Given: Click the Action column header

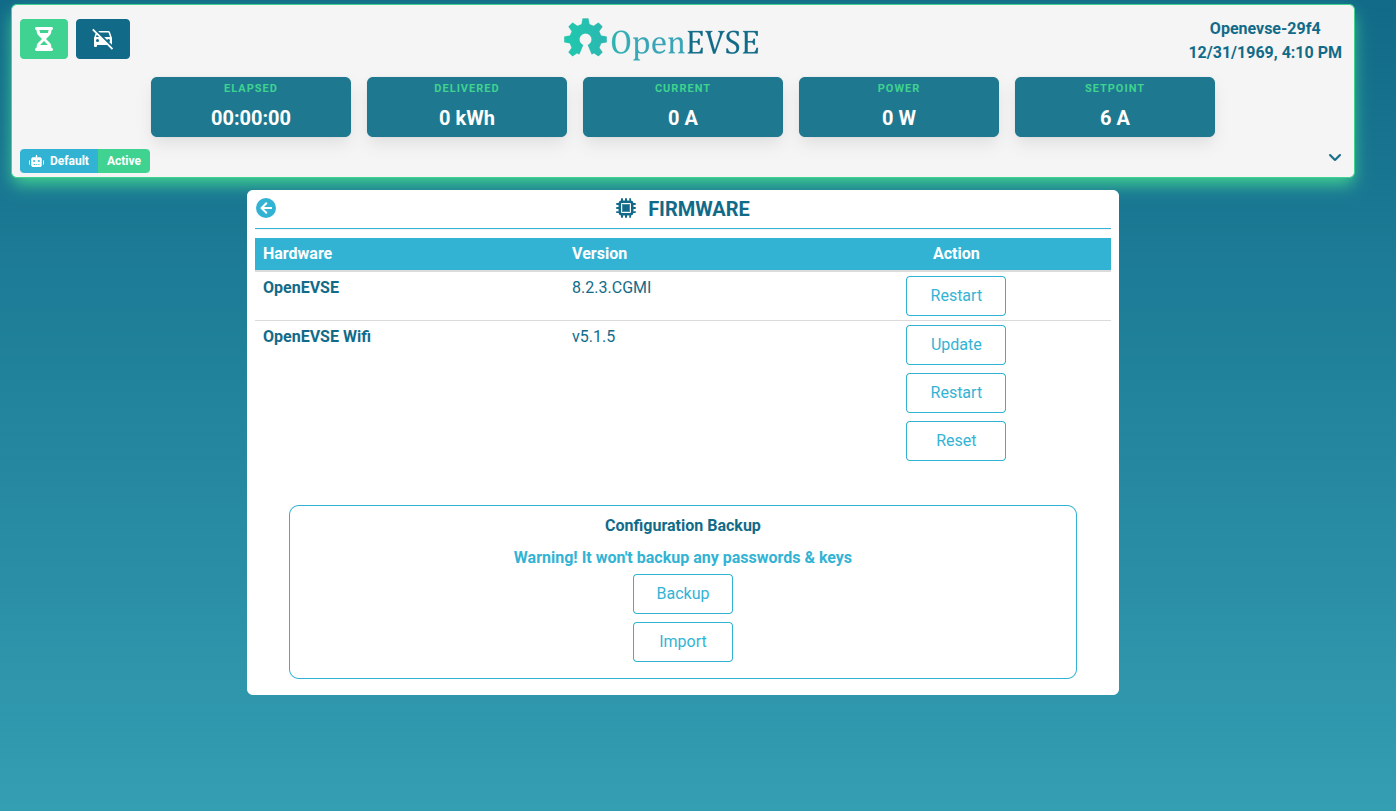Looking at the screenshot, I should point(956,253).
